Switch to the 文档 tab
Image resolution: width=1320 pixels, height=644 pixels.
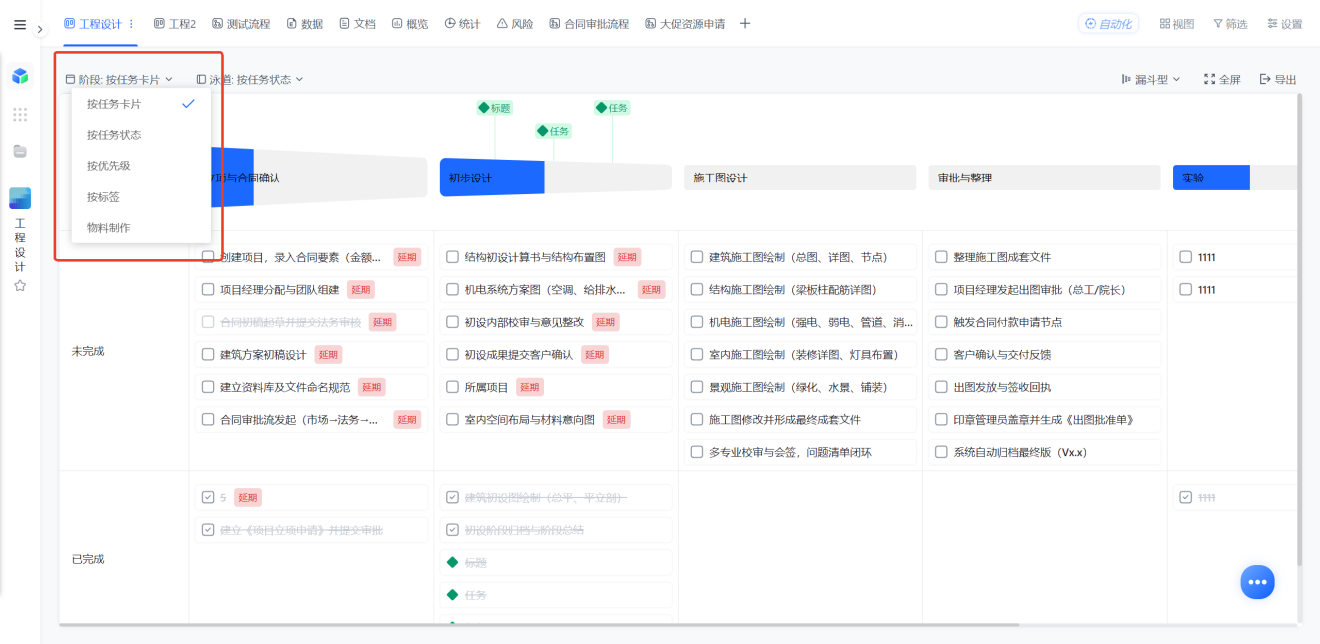[x=357, y=23]
